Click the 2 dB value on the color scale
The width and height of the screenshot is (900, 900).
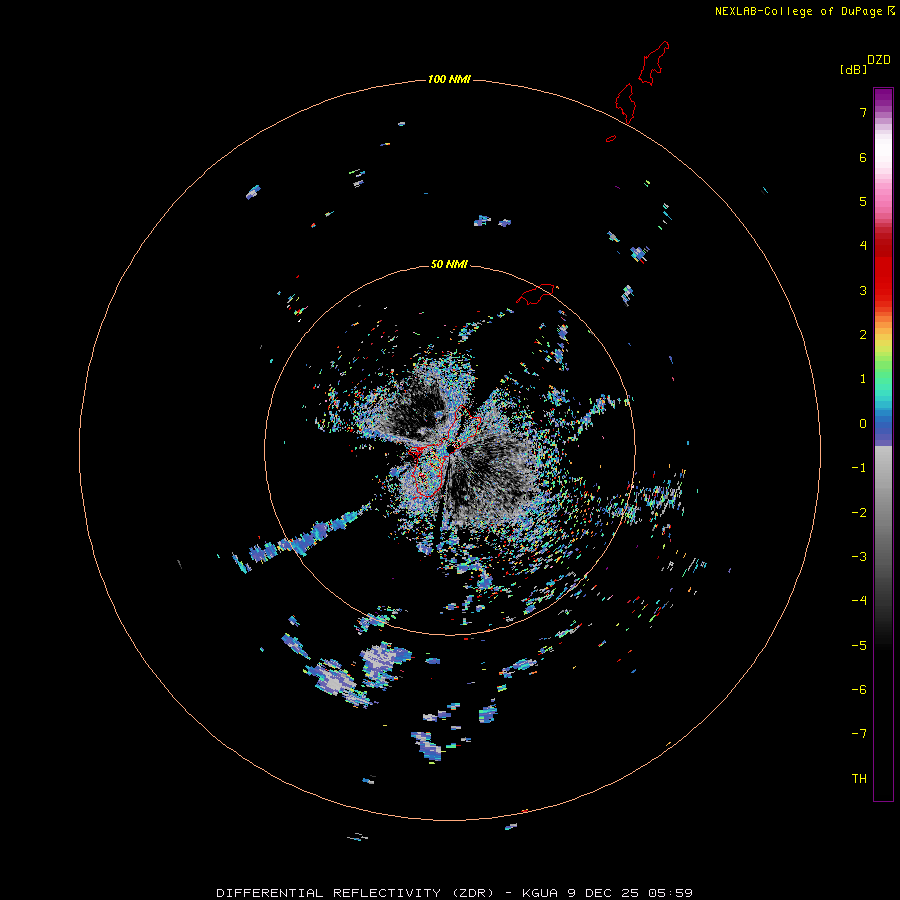863,335
